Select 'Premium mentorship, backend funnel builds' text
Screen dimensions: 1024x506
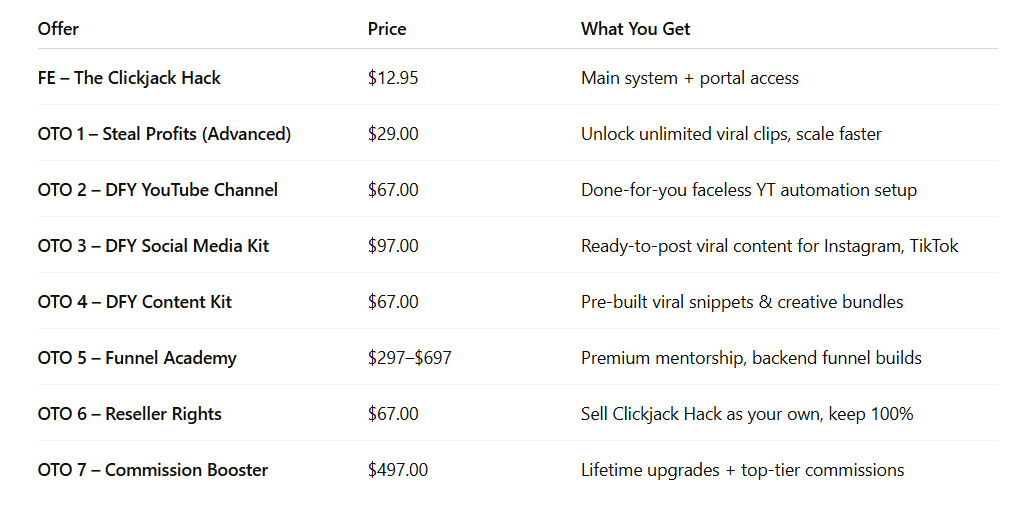click(x=752, y=358)
